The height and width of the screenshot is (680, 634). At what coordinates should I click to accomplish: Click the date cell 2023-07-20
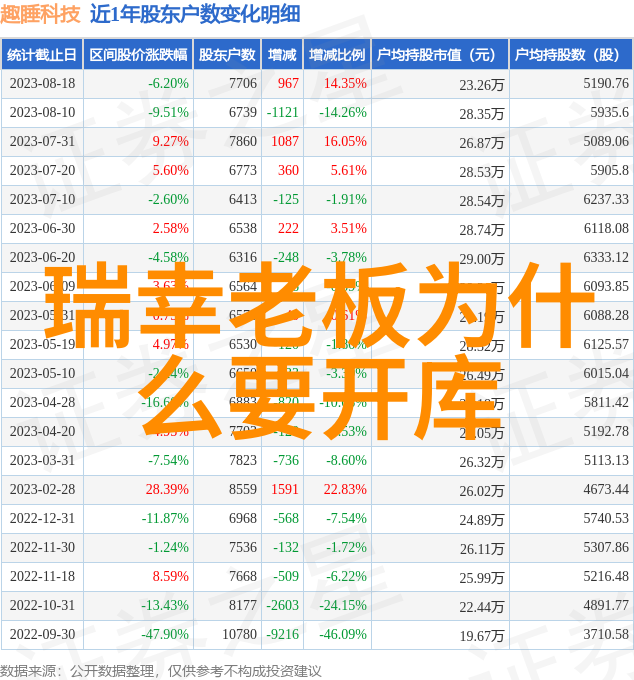(42, 170)
